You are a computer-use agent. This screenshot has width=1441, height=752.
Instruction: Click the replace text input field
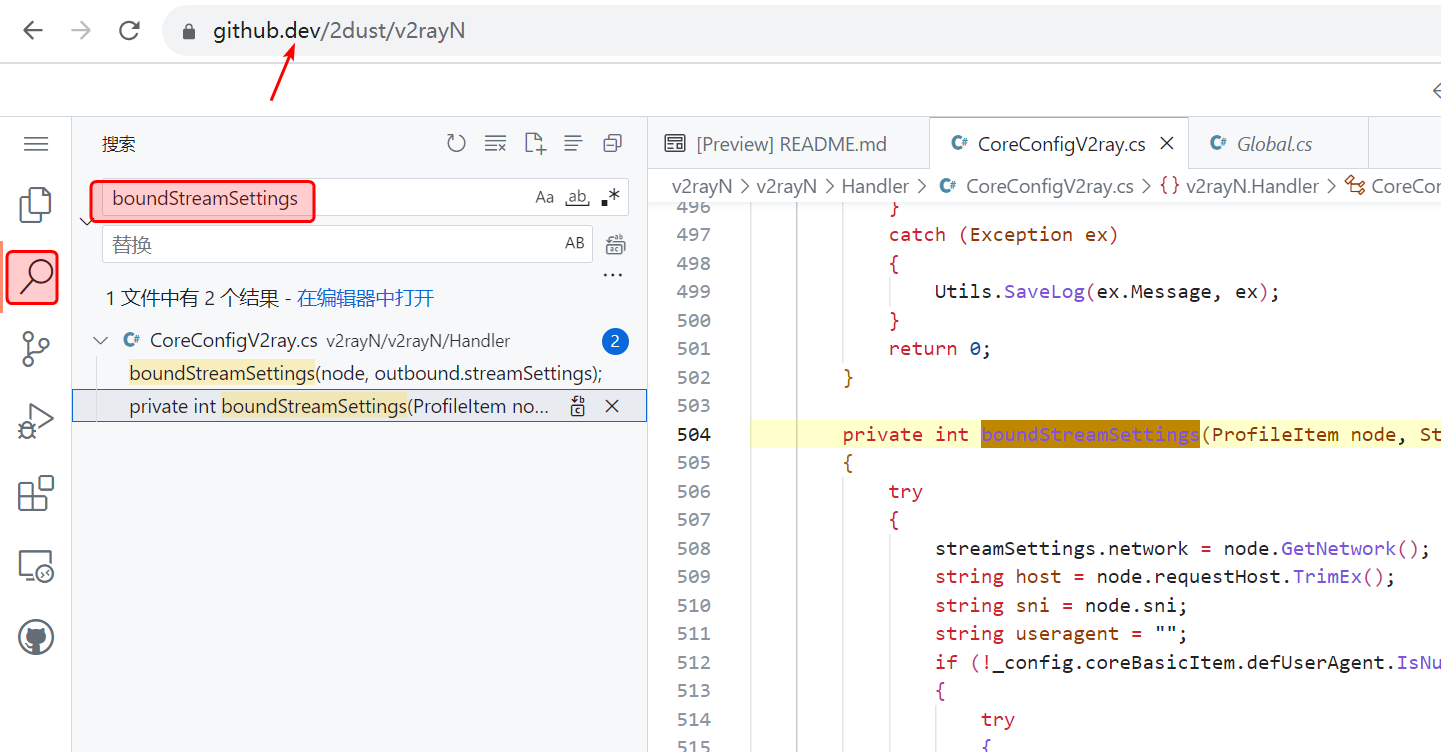(330, 244)
